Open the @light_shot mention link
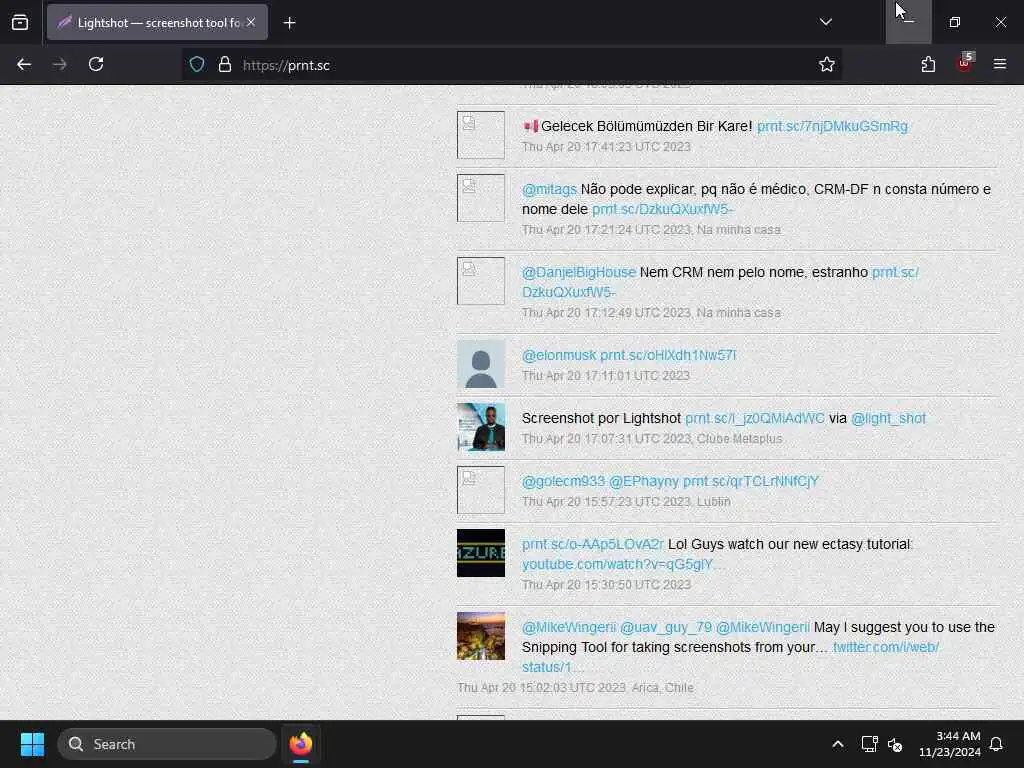 pyautogui.click(x=888, y=419)
